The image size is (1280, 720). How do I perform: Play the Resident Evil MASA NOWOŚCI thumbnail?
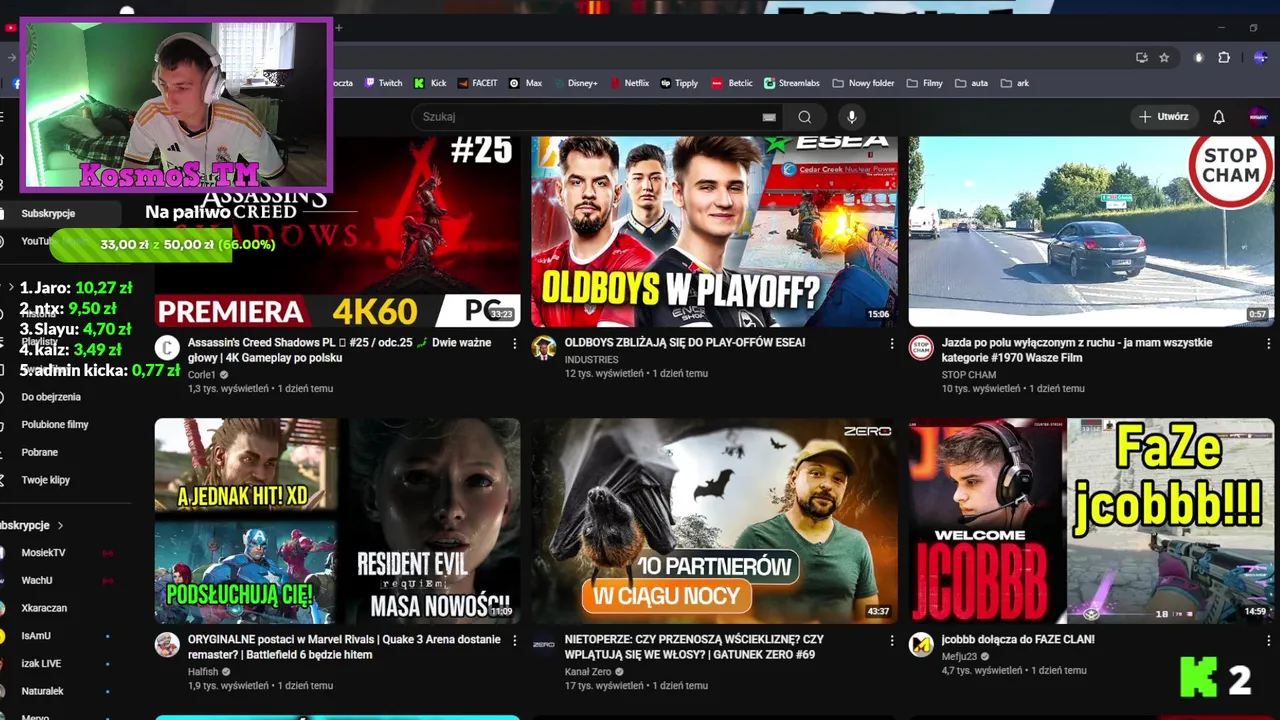337,521
